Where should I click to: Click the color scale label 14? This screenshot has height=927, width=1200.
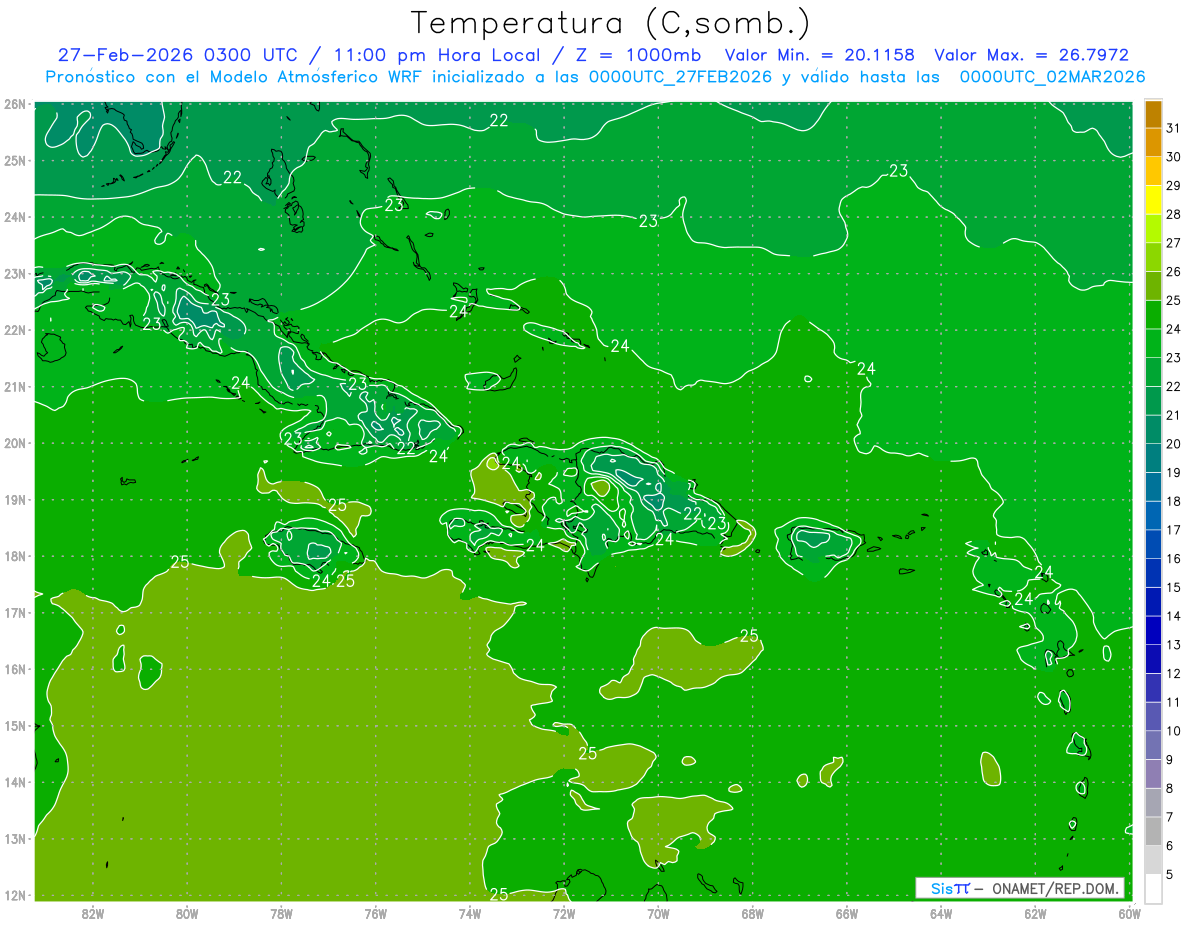tap(1173, 616)
